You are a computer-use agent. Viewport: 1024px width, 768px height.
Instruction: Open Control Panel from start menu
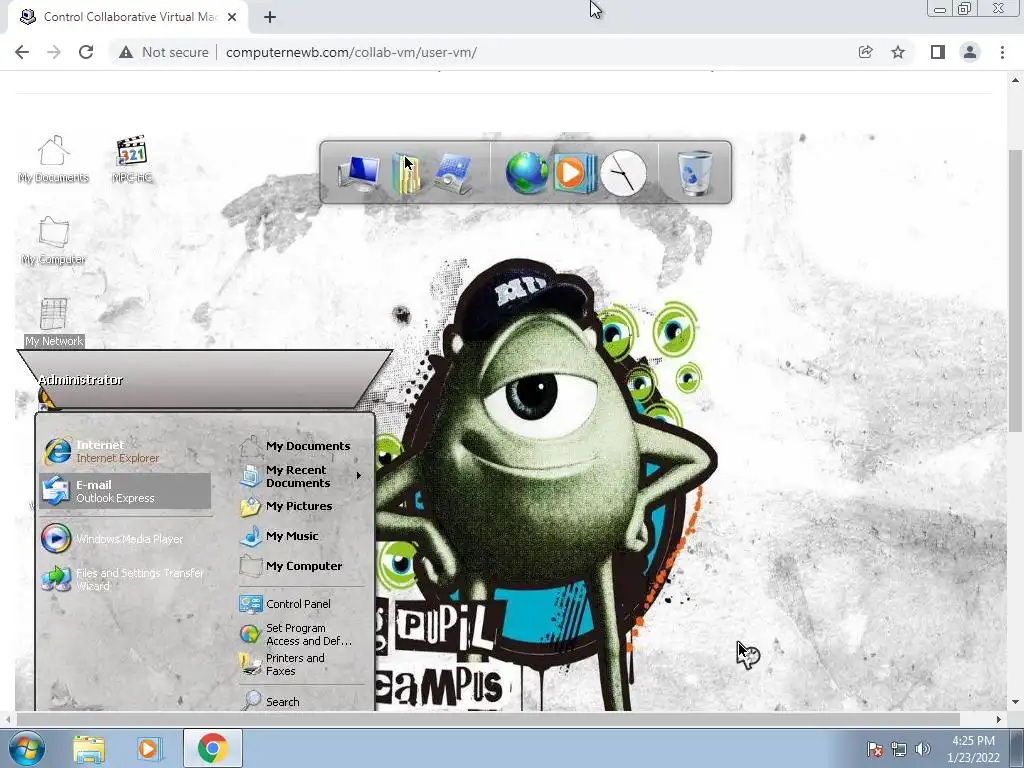tap(286, 604)
